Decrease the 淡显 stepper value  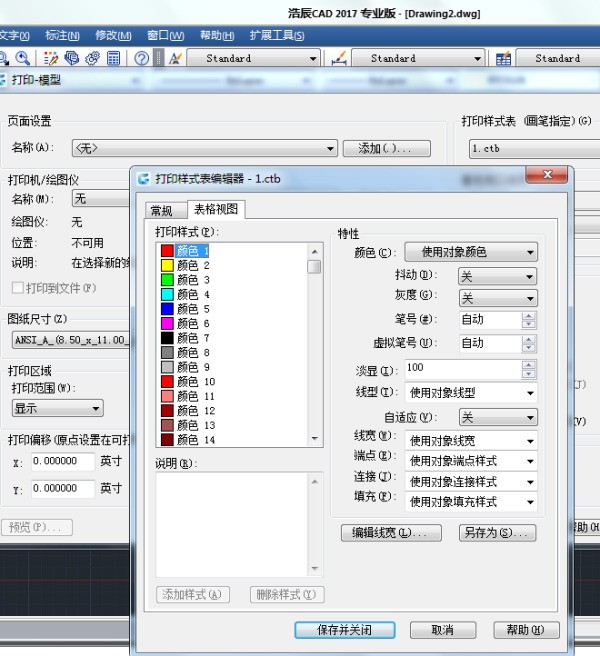click(x=529, y=374)
